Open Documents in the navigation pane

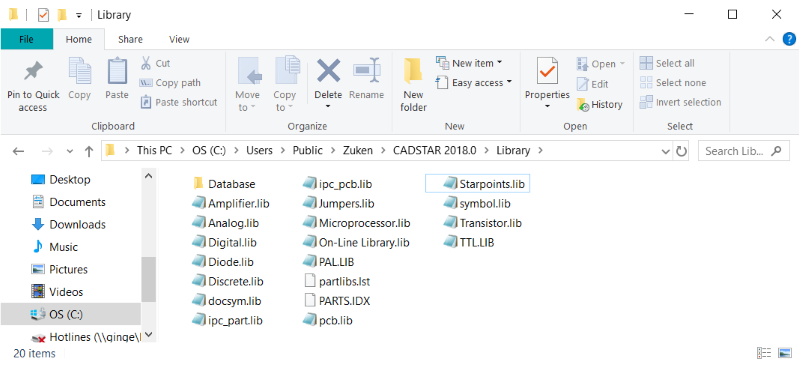pos(68,202)
